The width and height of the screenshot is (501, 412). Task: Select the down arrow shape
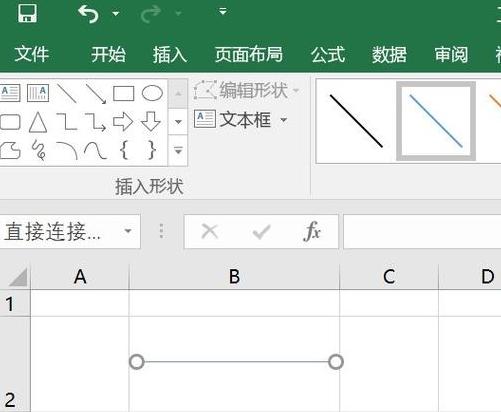[x=151, y=121]
